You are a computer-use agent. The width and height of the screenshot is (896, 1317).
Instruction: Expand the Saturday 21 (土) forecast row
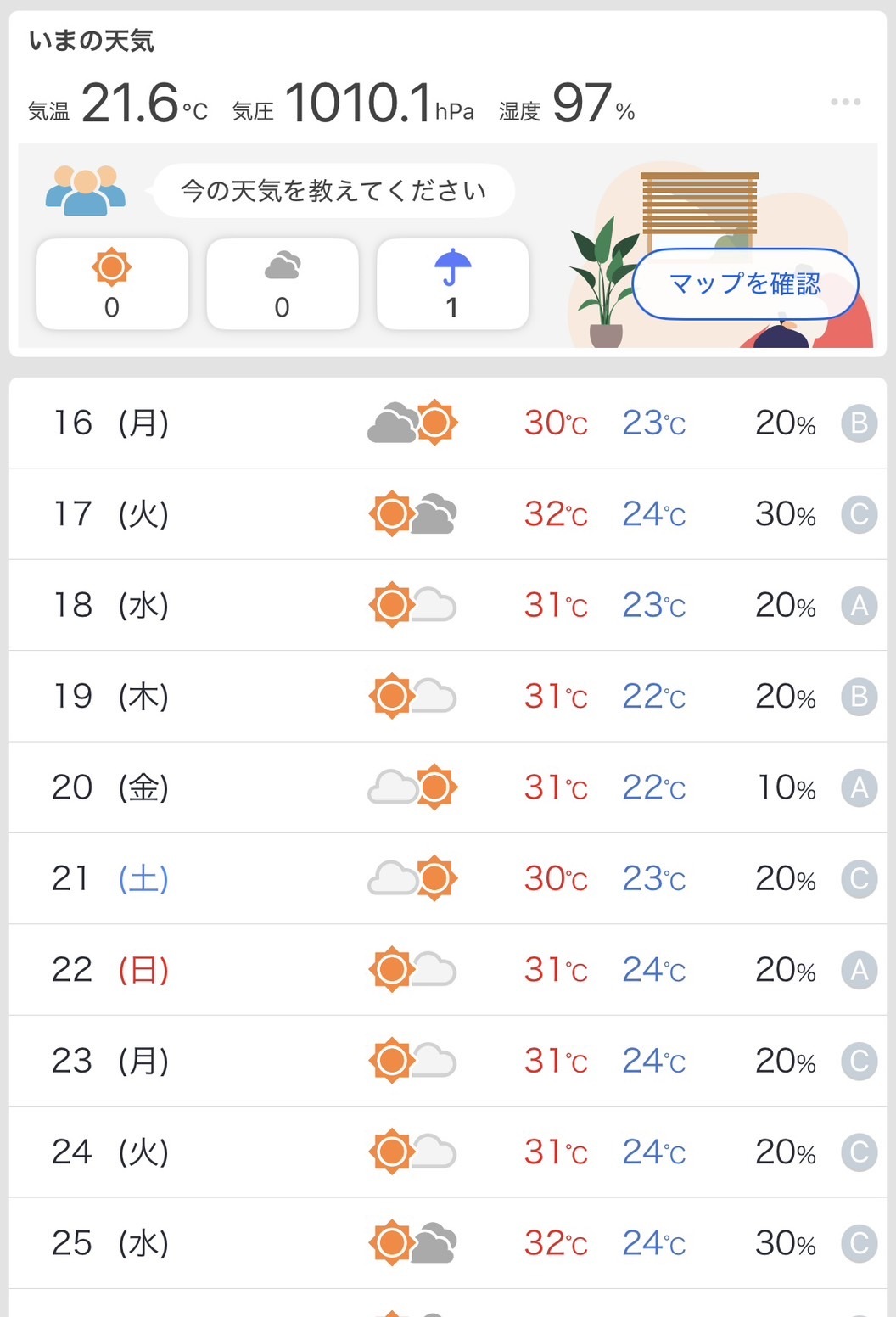pos(447,878)
